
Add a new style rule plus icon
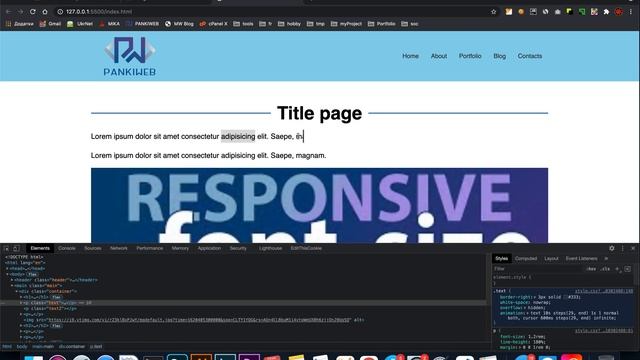(618, 269)
